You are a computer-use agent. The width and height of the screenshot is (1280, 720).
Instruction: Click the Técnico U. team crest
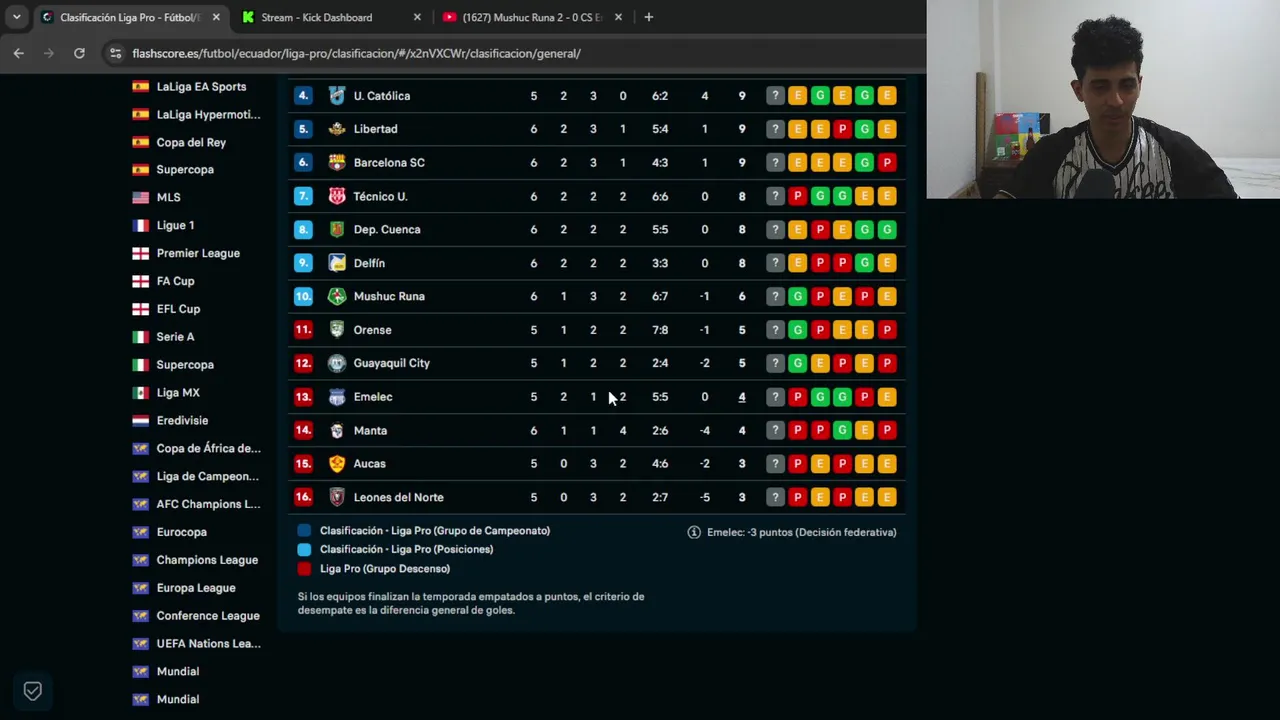click(337, 196)
